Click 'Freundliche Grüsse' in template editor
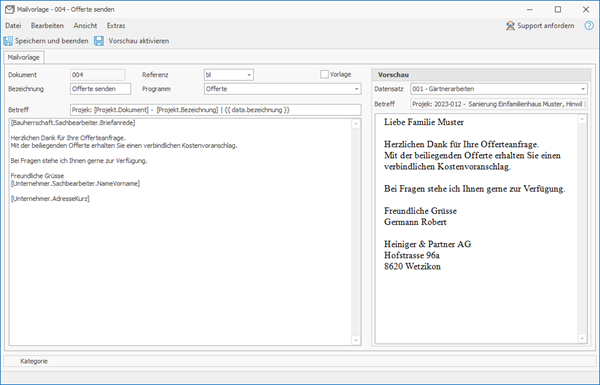The height and width of the screenshot is (385, 600). (x=38, y=176)
